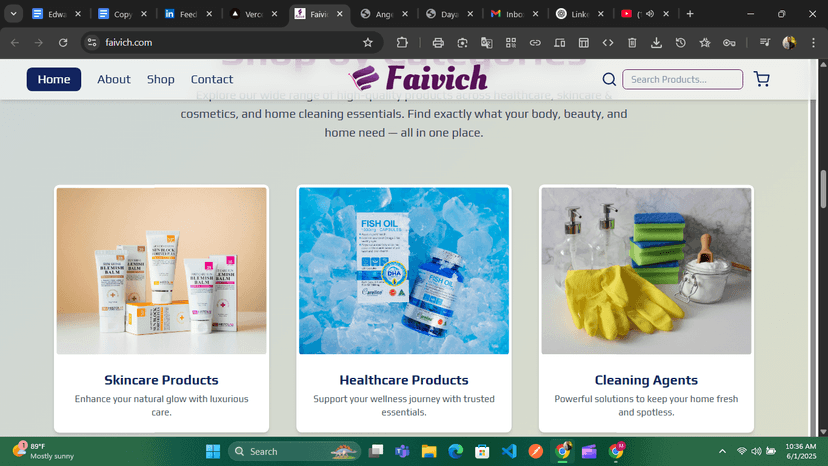
Task: Switch to the Vercel tab
Action: tap(253, 14)
